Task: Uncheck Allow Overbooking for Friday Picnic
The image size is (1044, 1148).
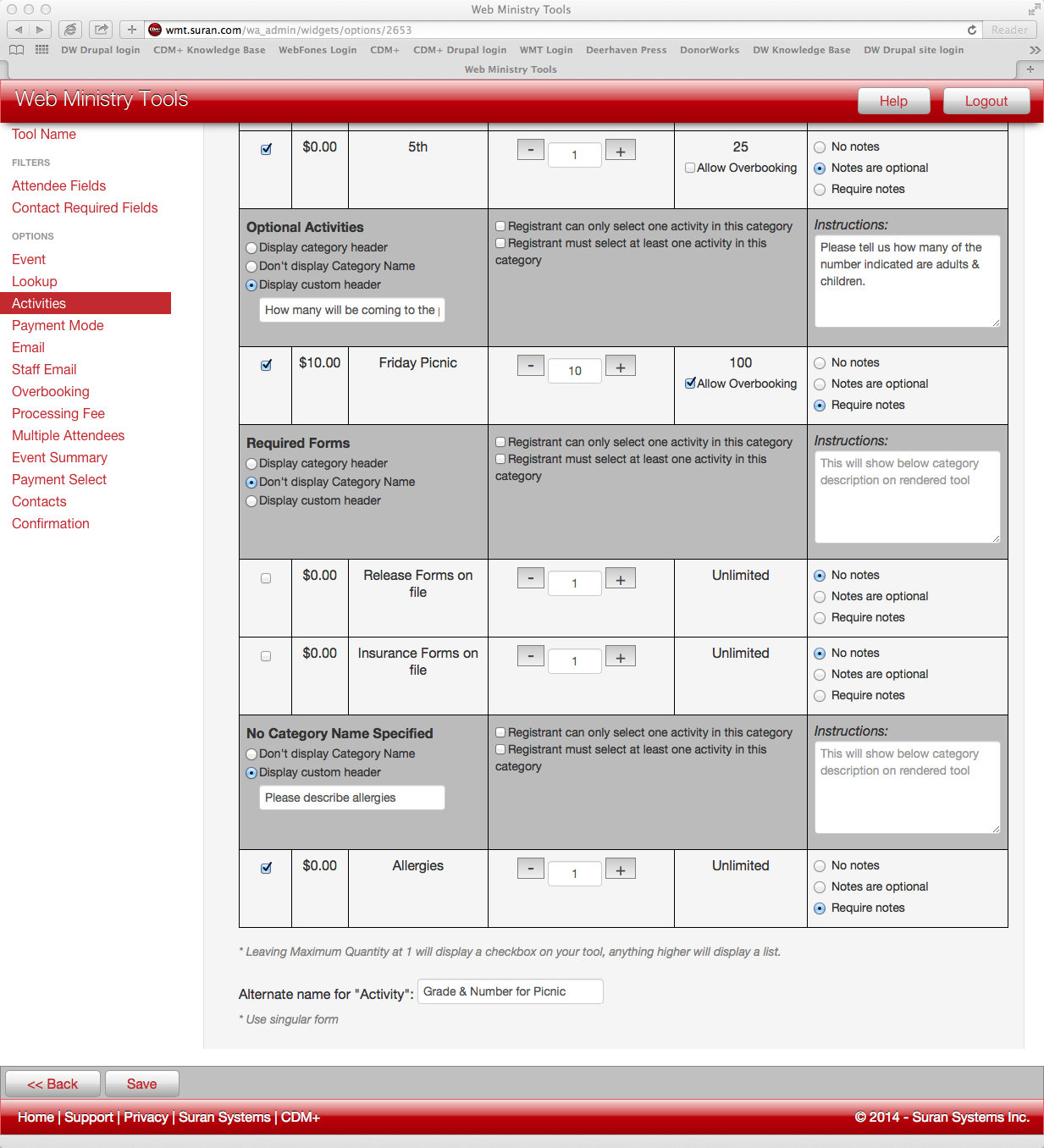Action: point(691,384)
